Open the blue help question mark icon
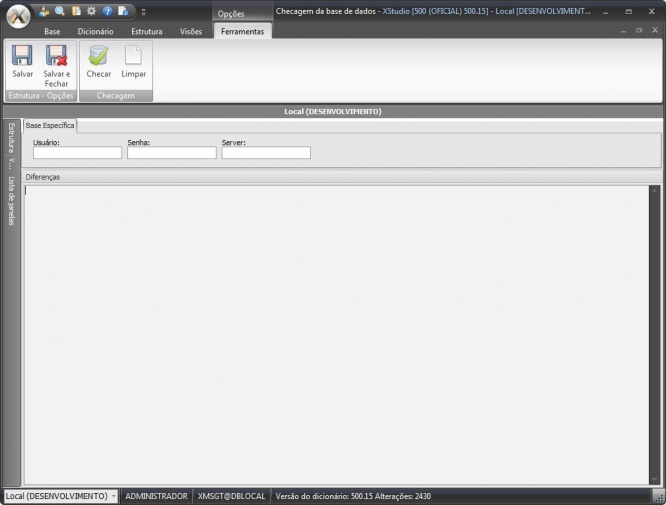The height and width of the screenshot is (505, 666). coord(107,11)
